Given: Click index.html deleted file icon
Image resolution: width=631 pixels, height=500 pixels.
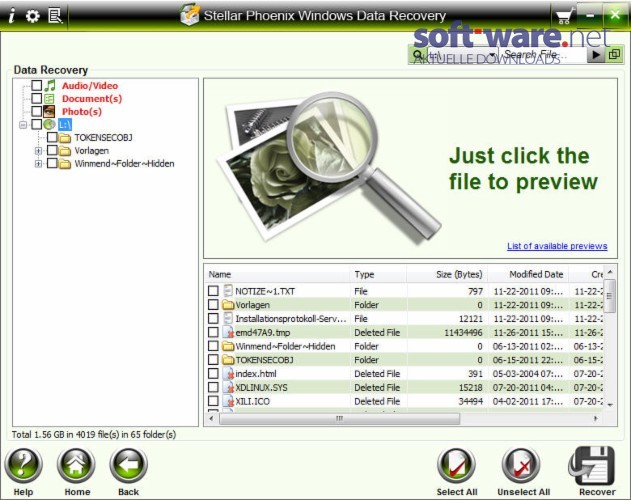Looking at the screenshot, I should [x=228, y=374].
